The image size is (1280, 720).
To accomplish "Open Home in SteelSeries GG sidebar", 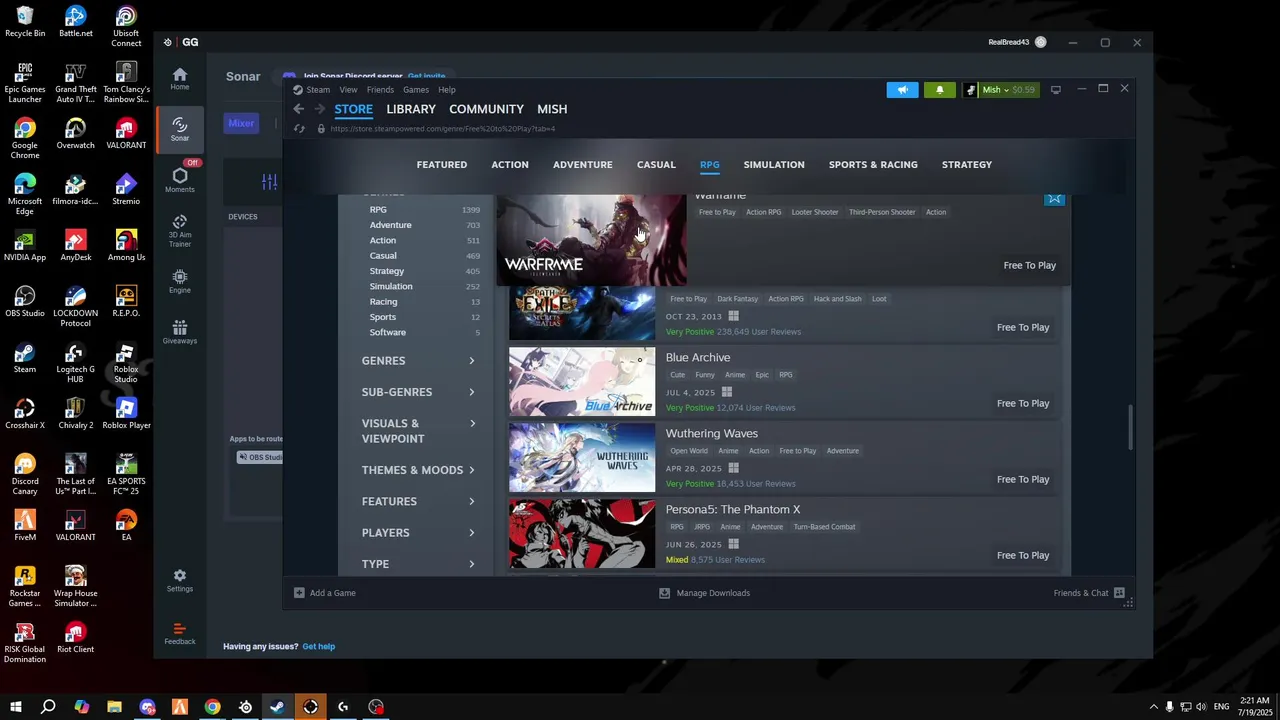I will coord(180,79).
